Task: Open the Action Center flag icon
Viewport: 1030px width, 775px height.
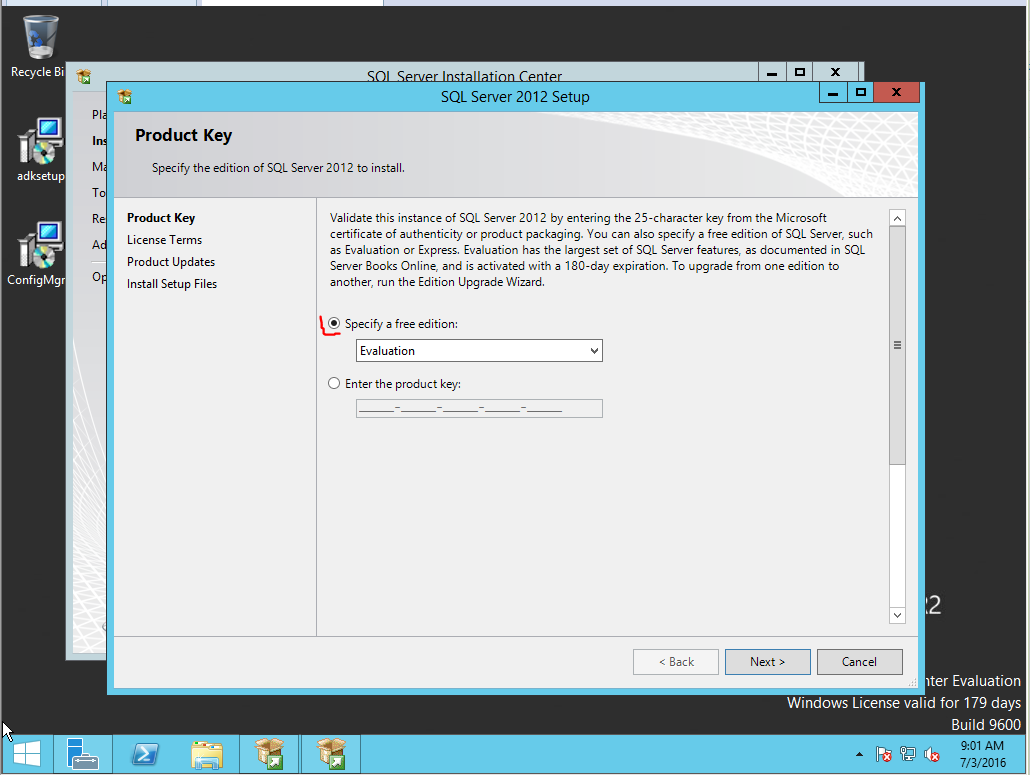Action: click(x=884, y=755)
